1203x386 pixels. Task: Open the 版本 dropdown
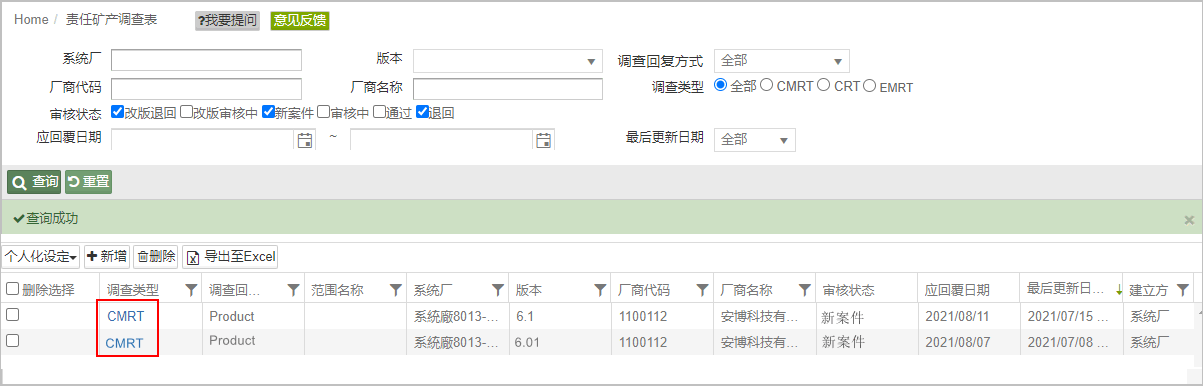coord(508,60)
